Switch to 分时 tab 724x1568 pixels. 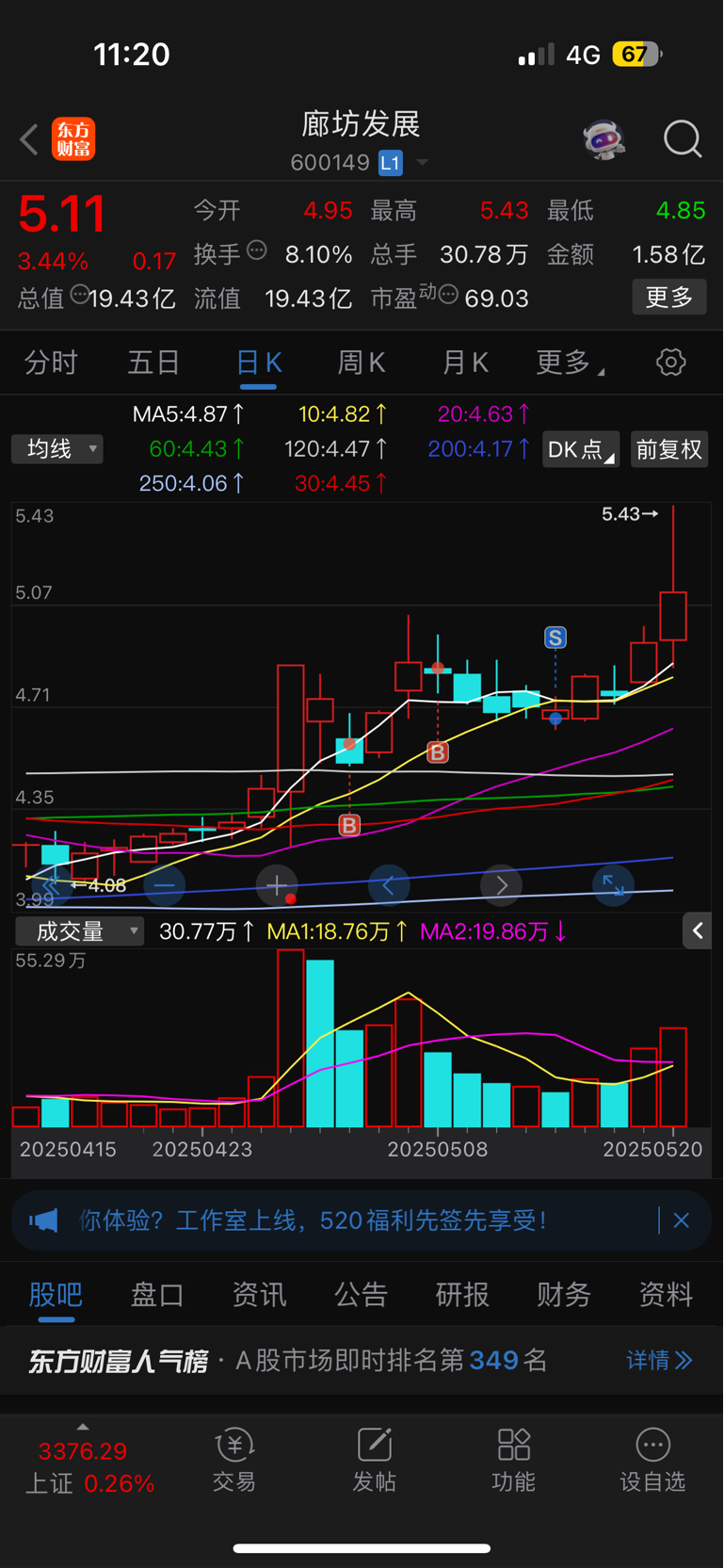pyautogui.click(x=51, y=363)
